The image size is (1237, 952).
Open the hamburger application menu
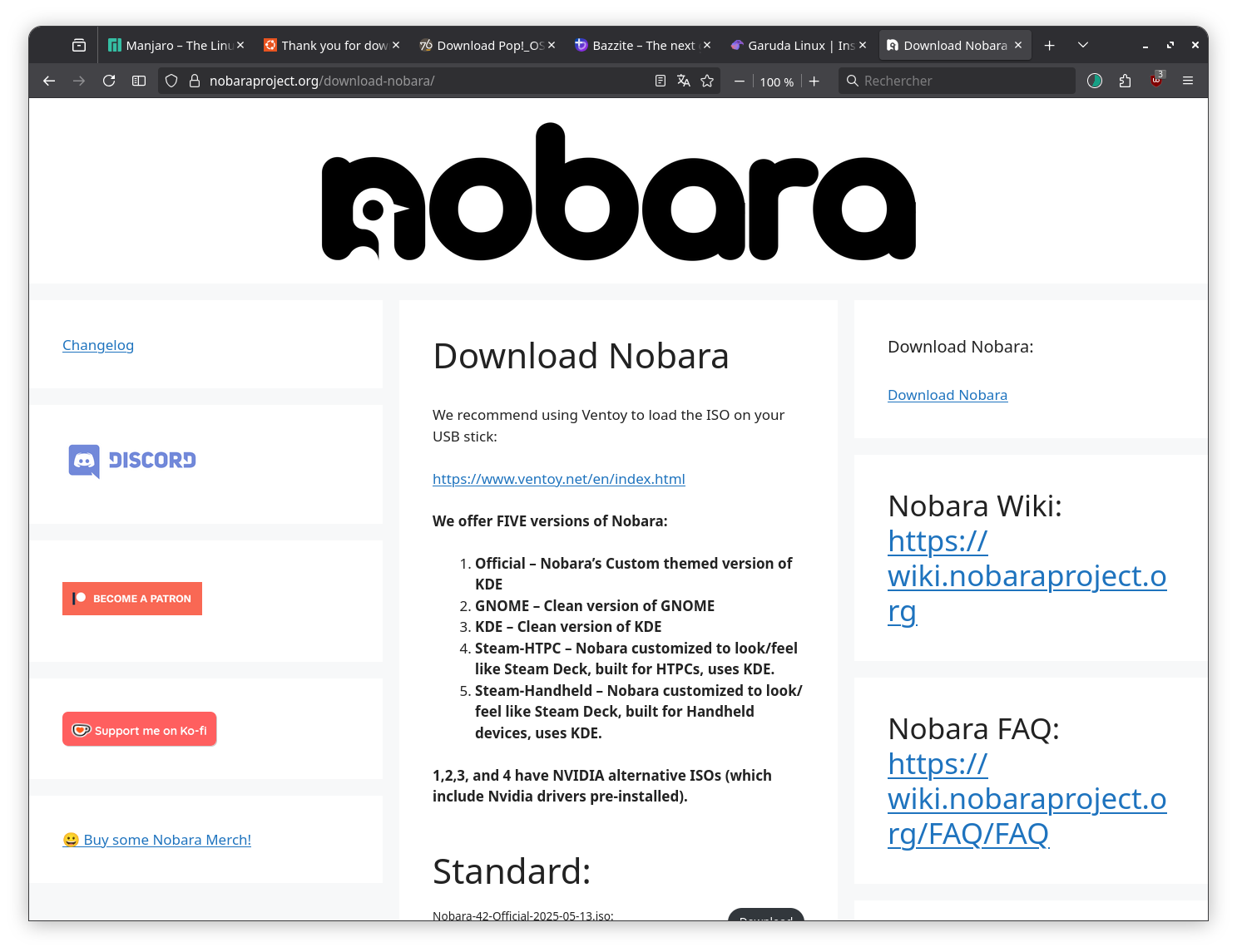point(1188,81)
